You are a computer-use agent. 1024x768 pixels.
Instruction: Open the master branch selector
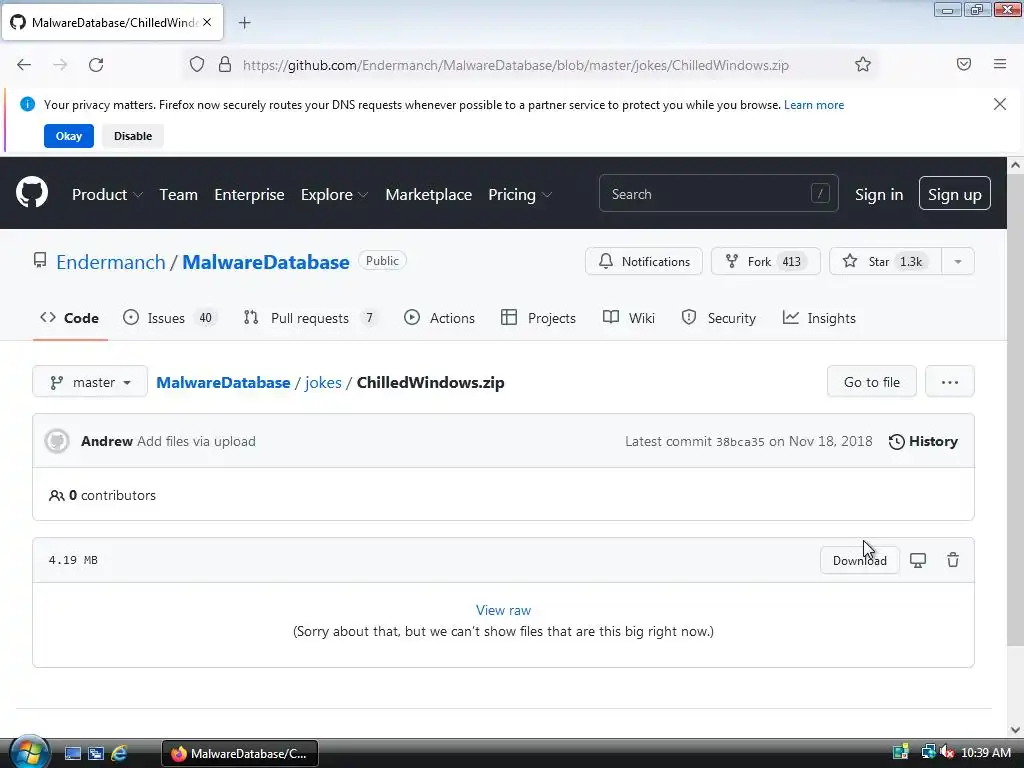point(90,382)
